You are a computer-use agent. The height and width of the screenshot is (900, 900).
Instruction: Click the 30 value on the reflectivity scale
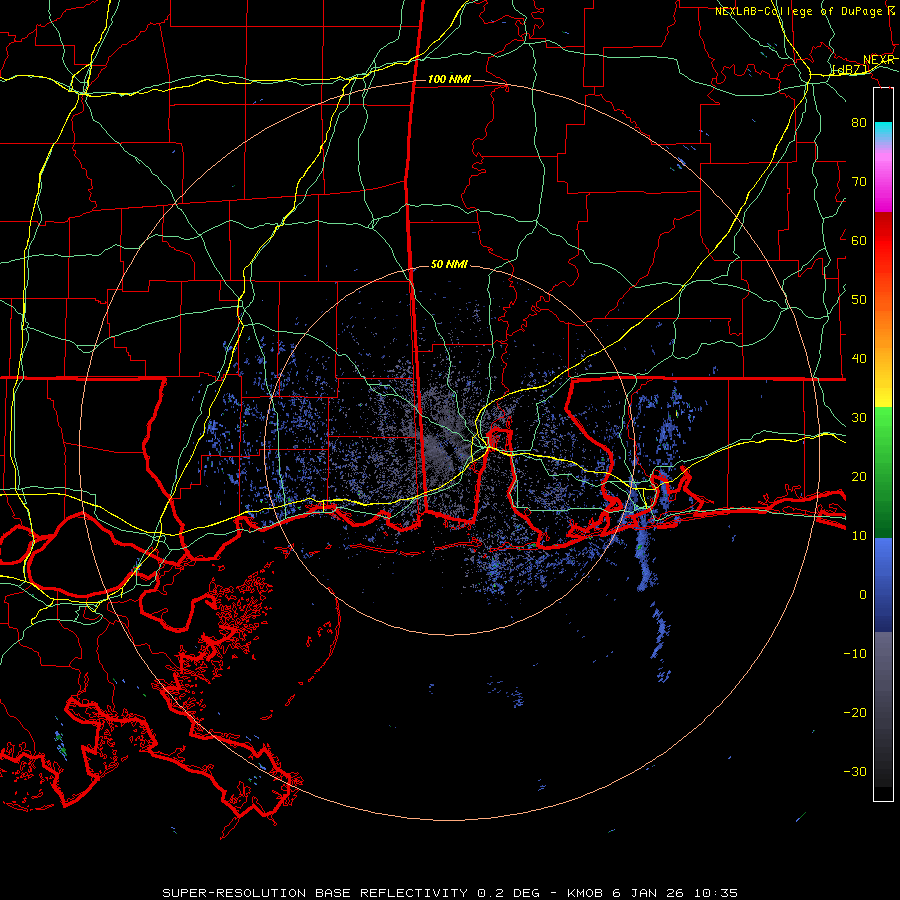tap(859, 418)
